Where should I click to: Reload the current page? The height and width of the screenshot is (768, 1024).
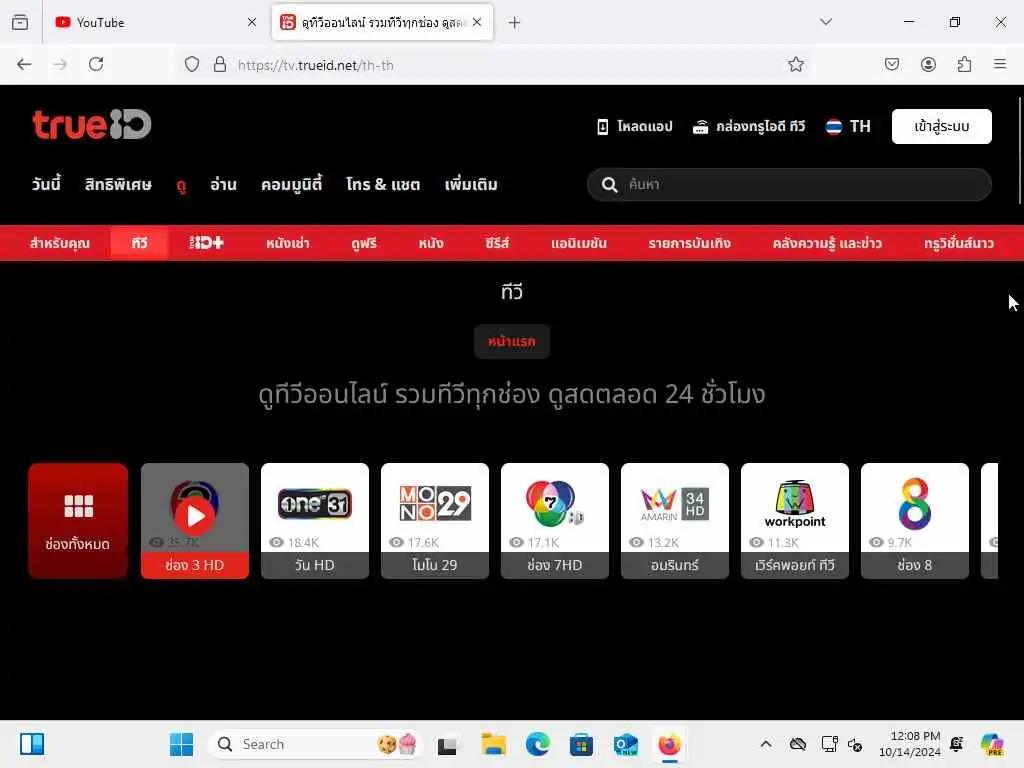point(96,64)
